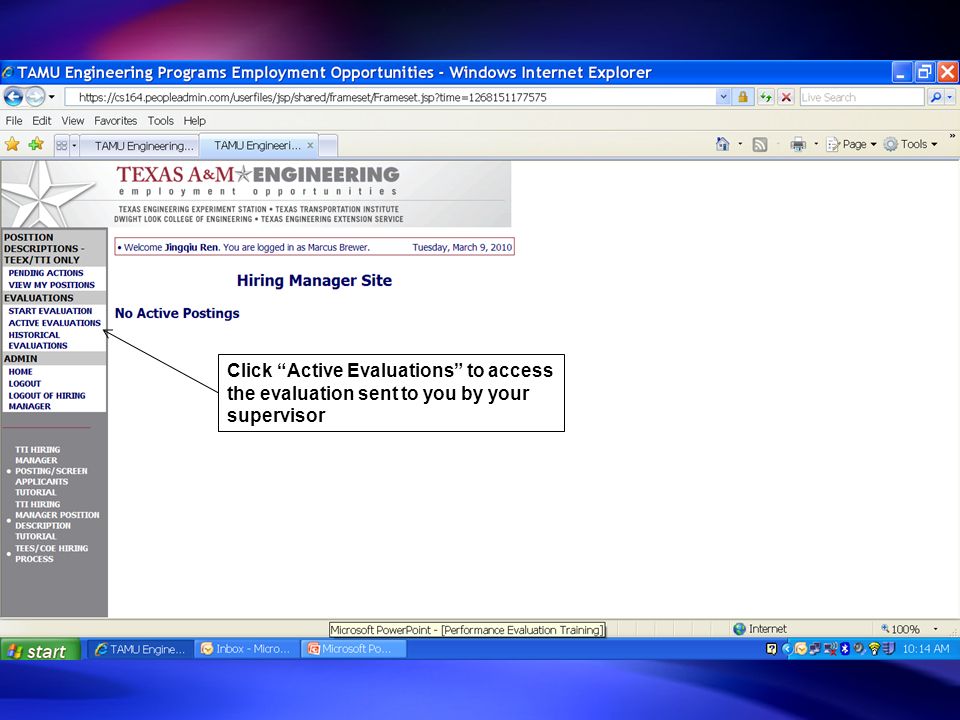Click the Texas A&M Engineering banner logo
The height and width of the screenshot is (720, 960).
[258, 193]
